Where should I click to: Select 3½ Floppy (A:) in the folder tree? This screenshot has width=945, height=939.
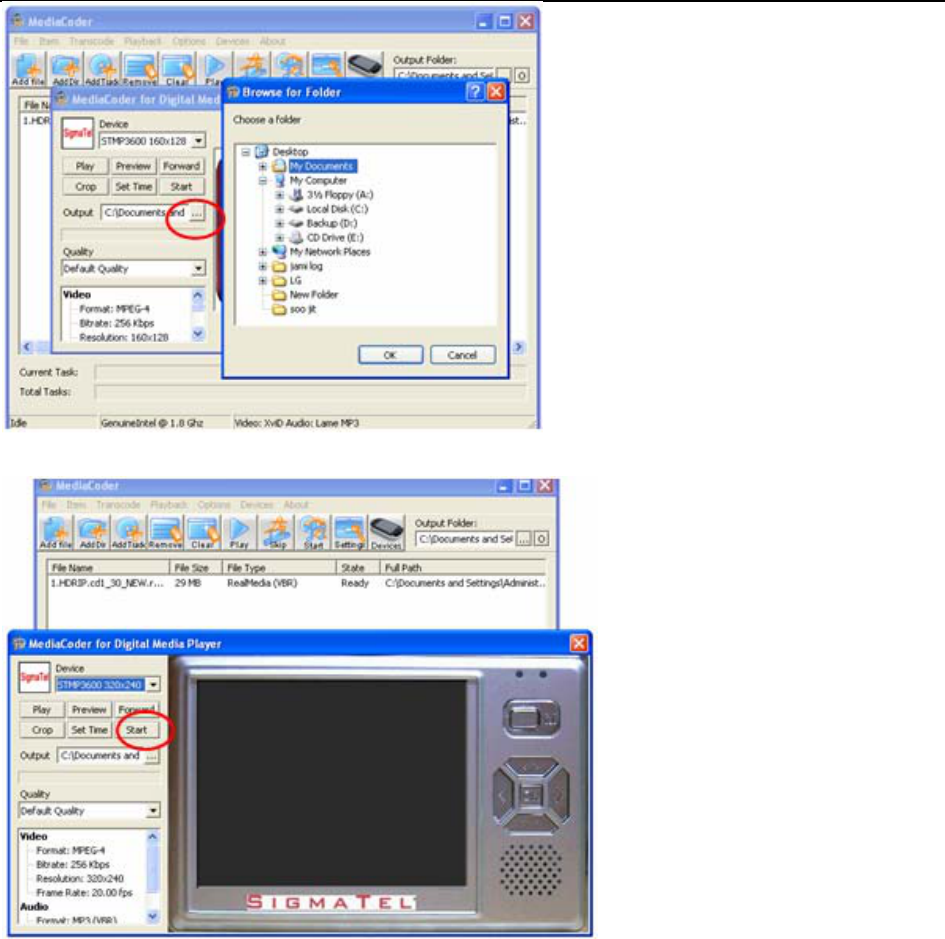[340, 195]
